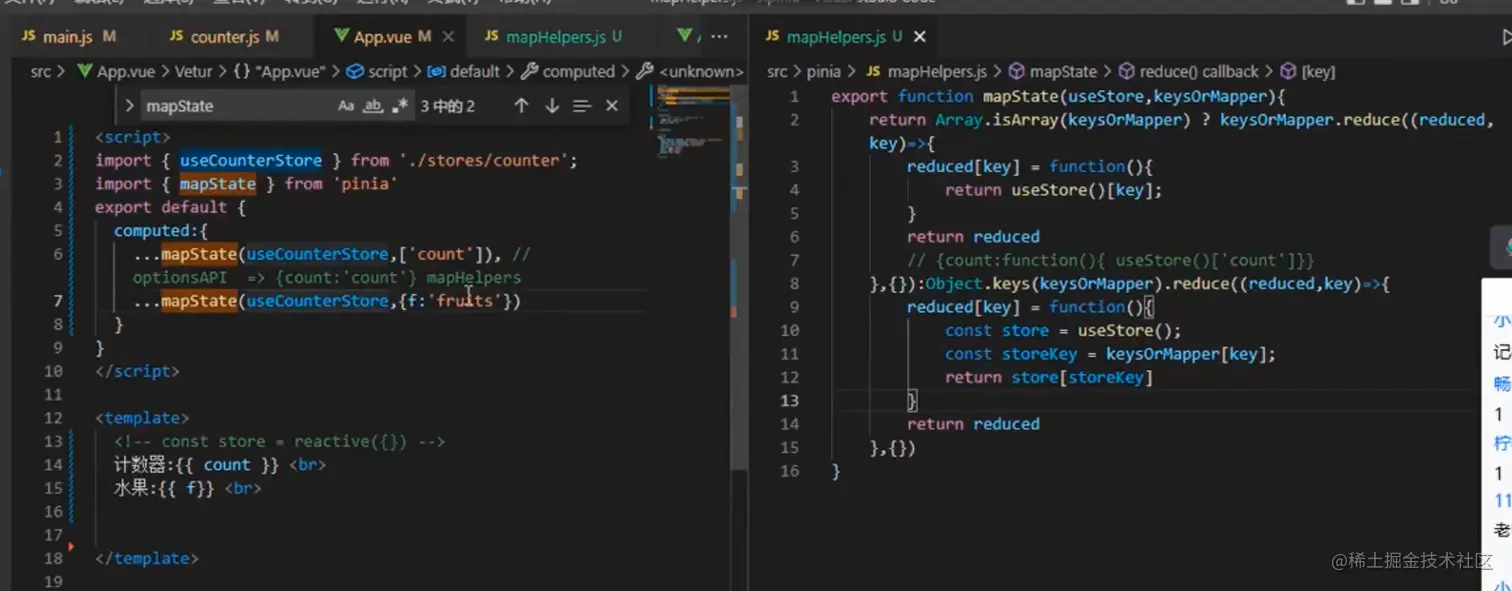The image size is (1512, 591).
Task: Click 'fruits' string on line 7
Action: click(465, 301)
